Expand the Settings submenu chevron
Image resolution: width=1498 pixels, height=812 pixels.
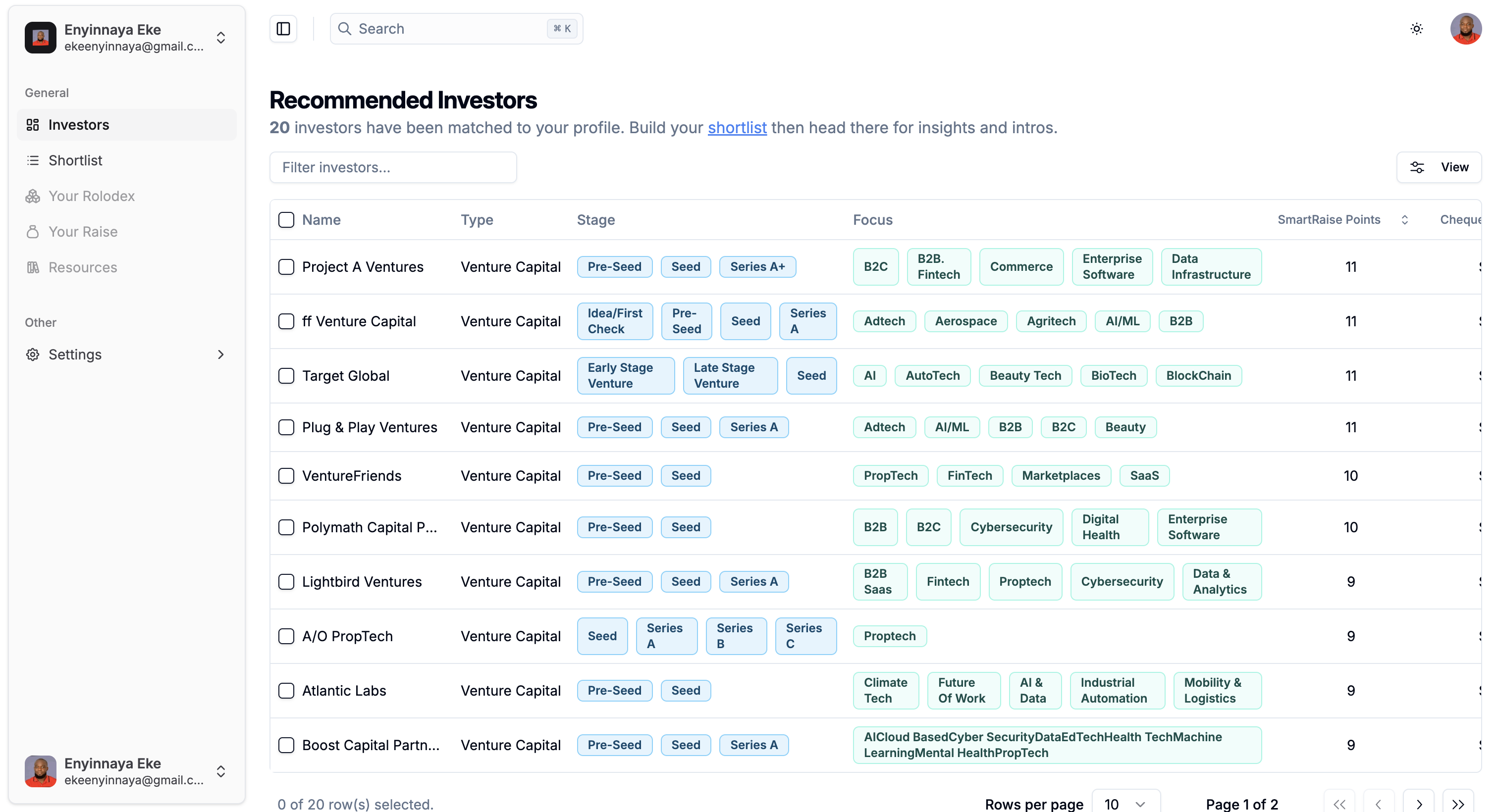[220, 355]
